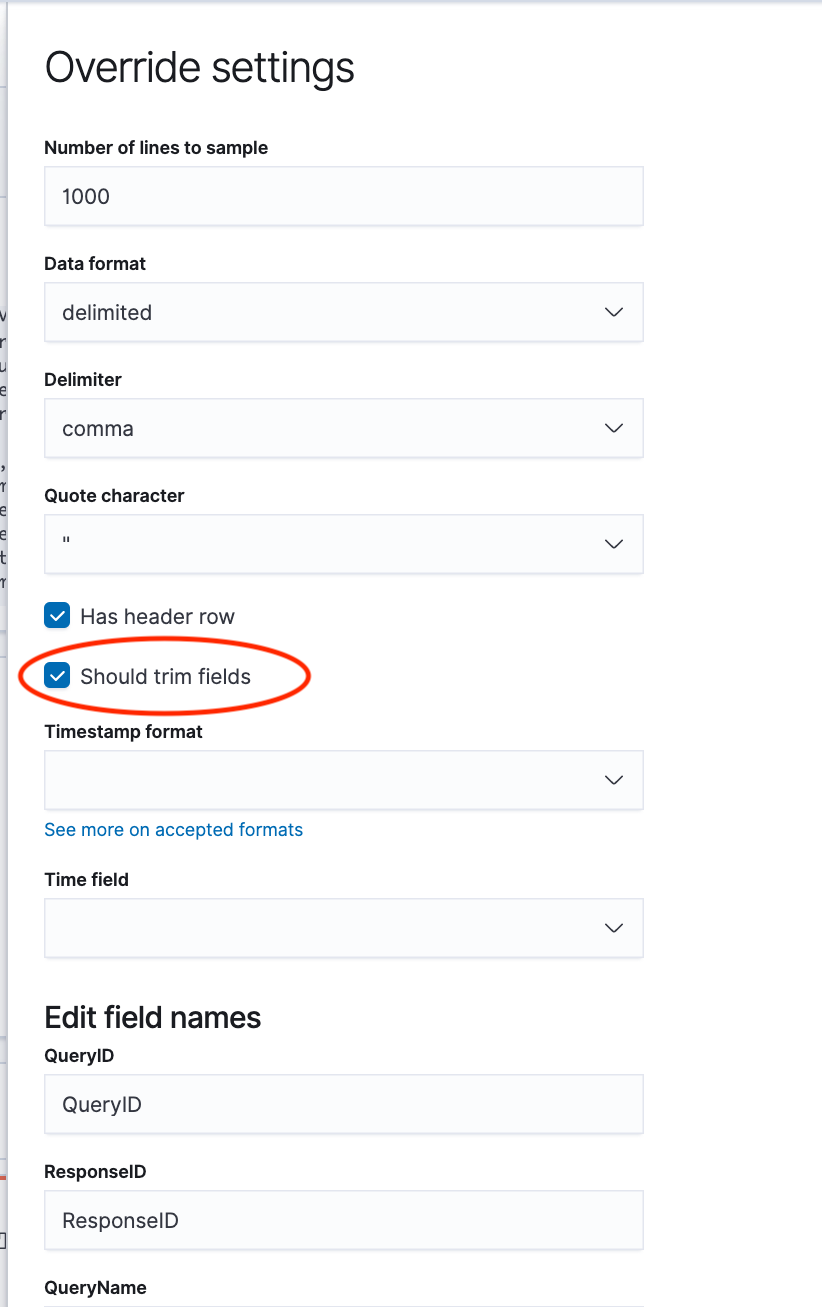This screenshot has width=822, height=1307.
Task: Click the Should trim fields label text
Action: (x=165, y=677)
